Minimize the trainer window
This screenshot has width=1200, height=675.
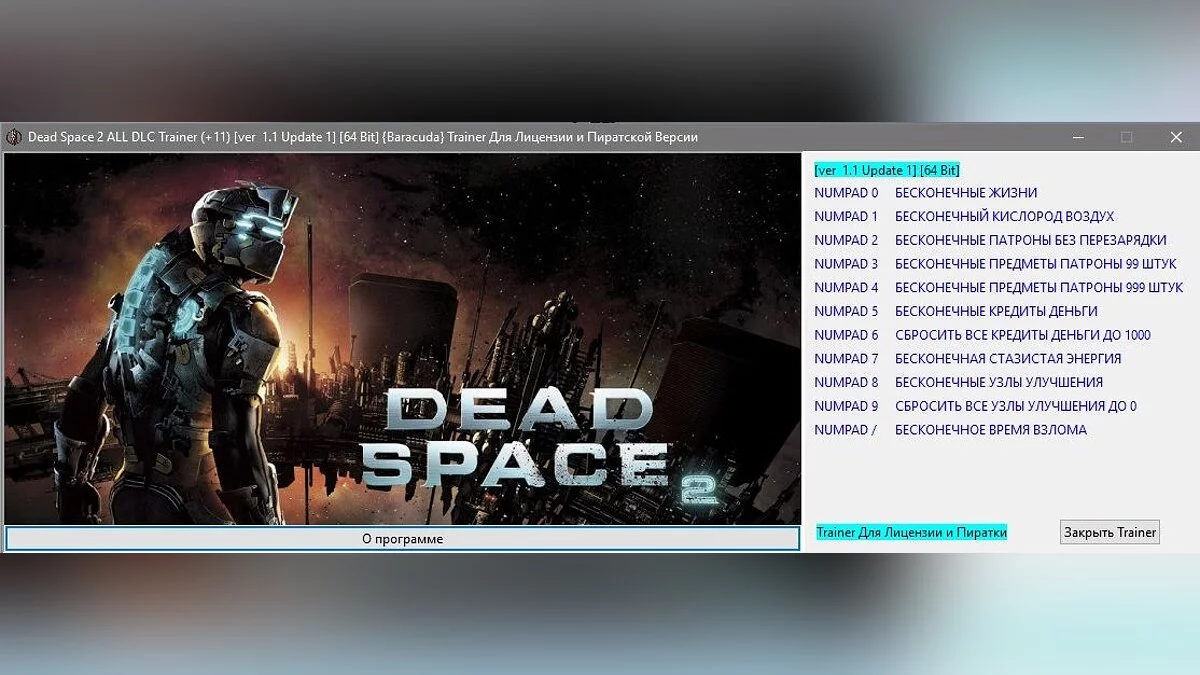coord(1078,137)
